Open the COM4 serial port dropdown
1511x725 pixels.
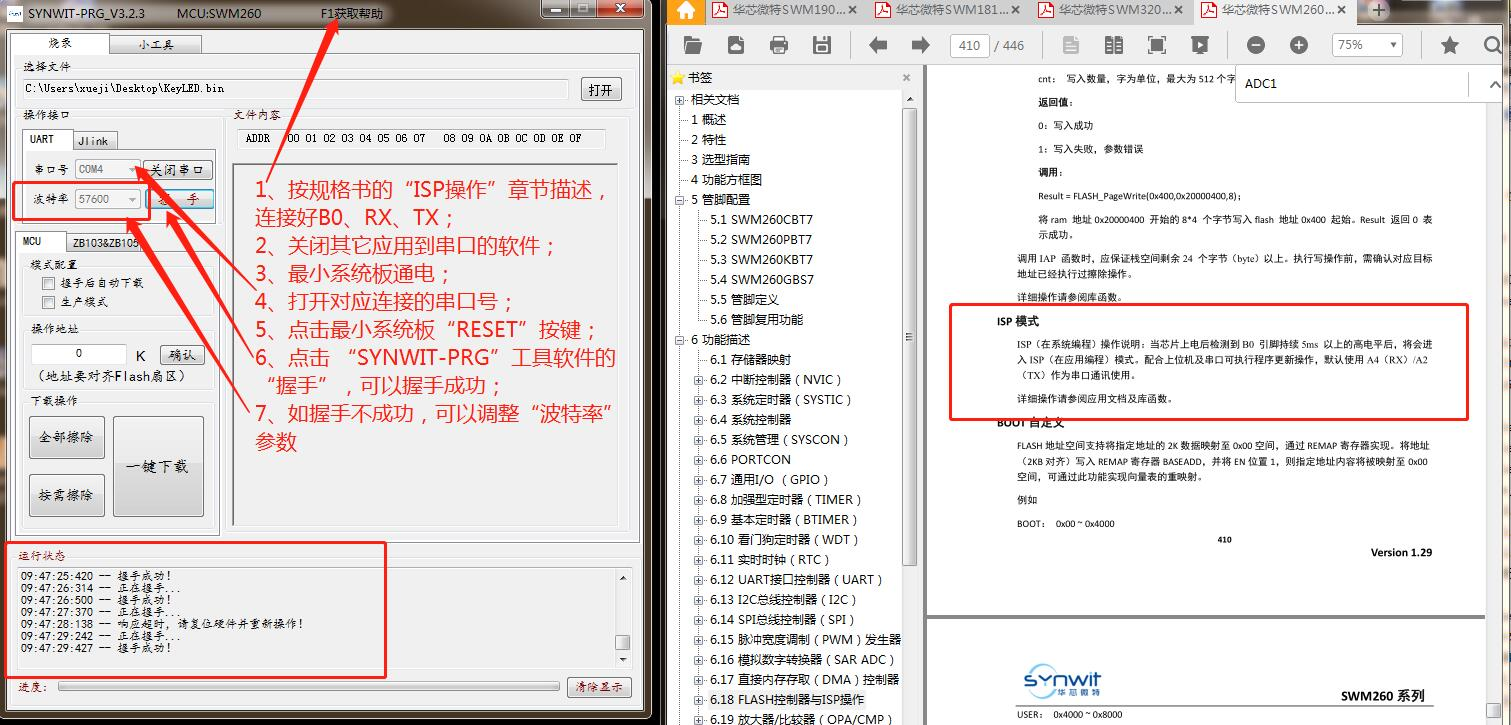tap(133, 169)
